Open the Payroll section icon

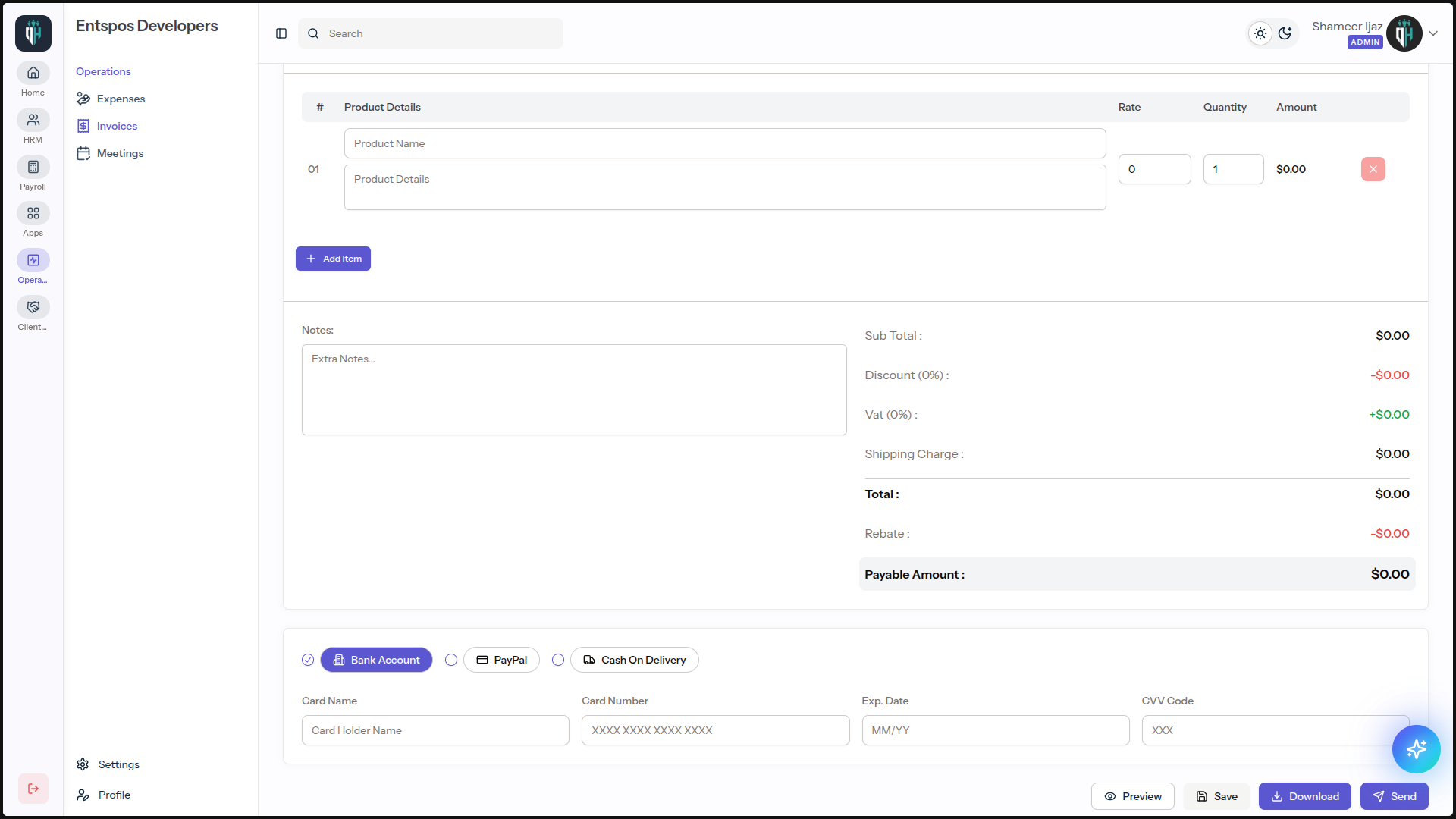tap(33, 167)
